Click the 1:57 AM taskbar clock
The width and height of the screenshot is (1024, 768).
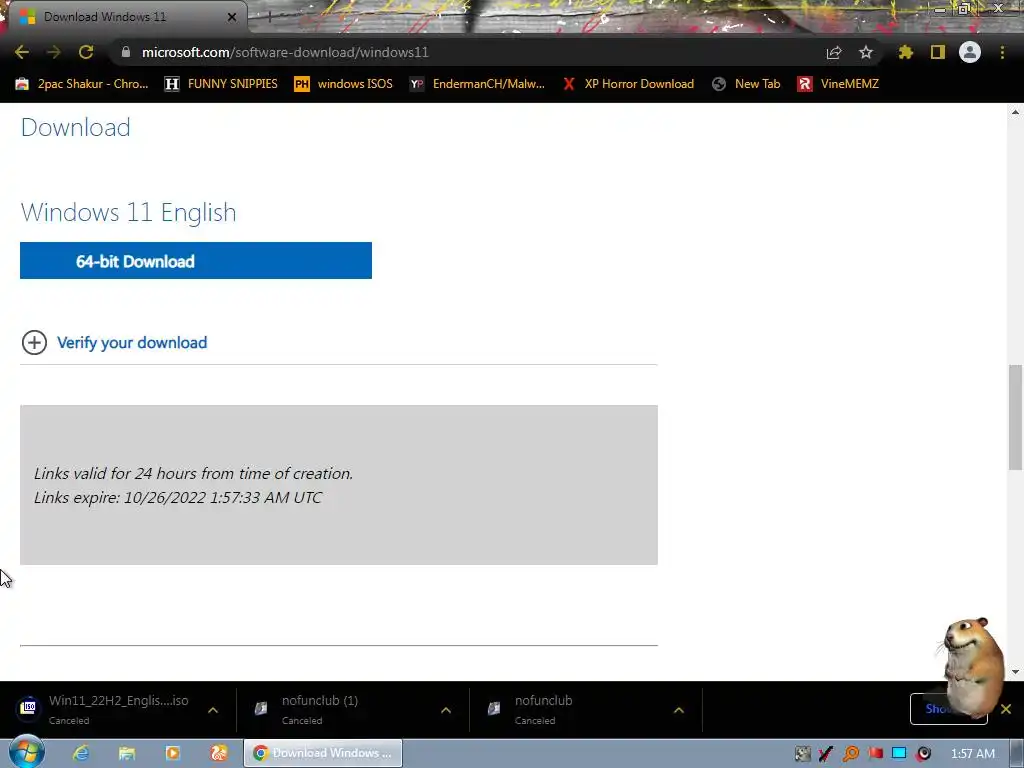tap(972, 754)
